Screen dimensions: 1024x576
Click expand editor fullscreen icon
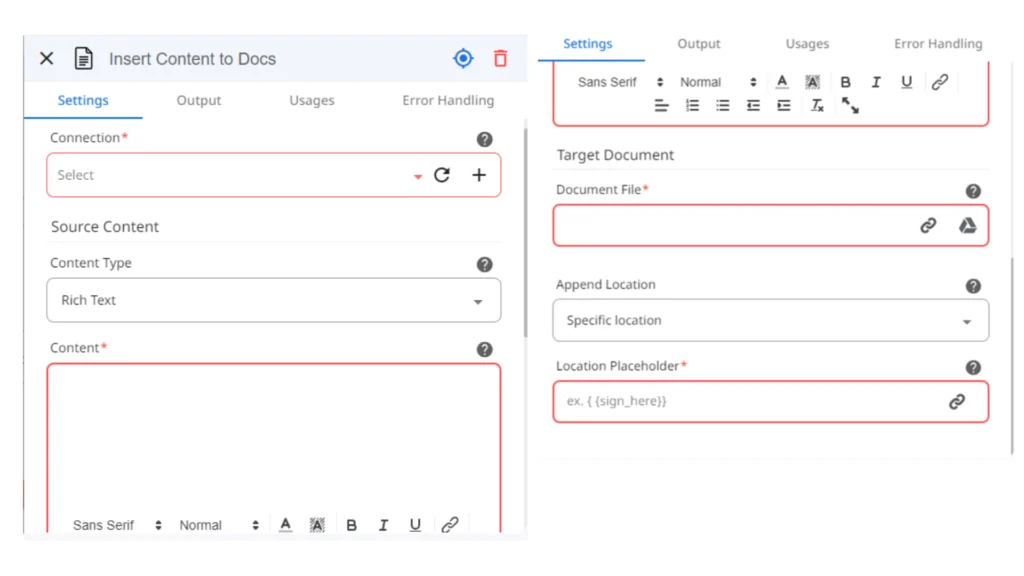(850, 105)
